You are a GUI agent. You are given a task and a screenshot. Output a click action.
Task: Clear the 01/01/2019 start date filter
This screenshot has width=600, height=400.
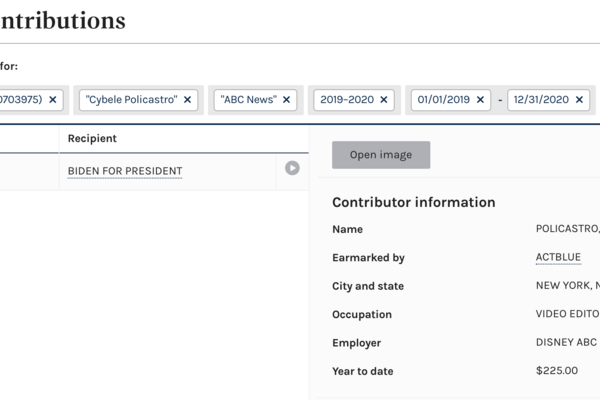pyautogui.click(x=482, y=100)
